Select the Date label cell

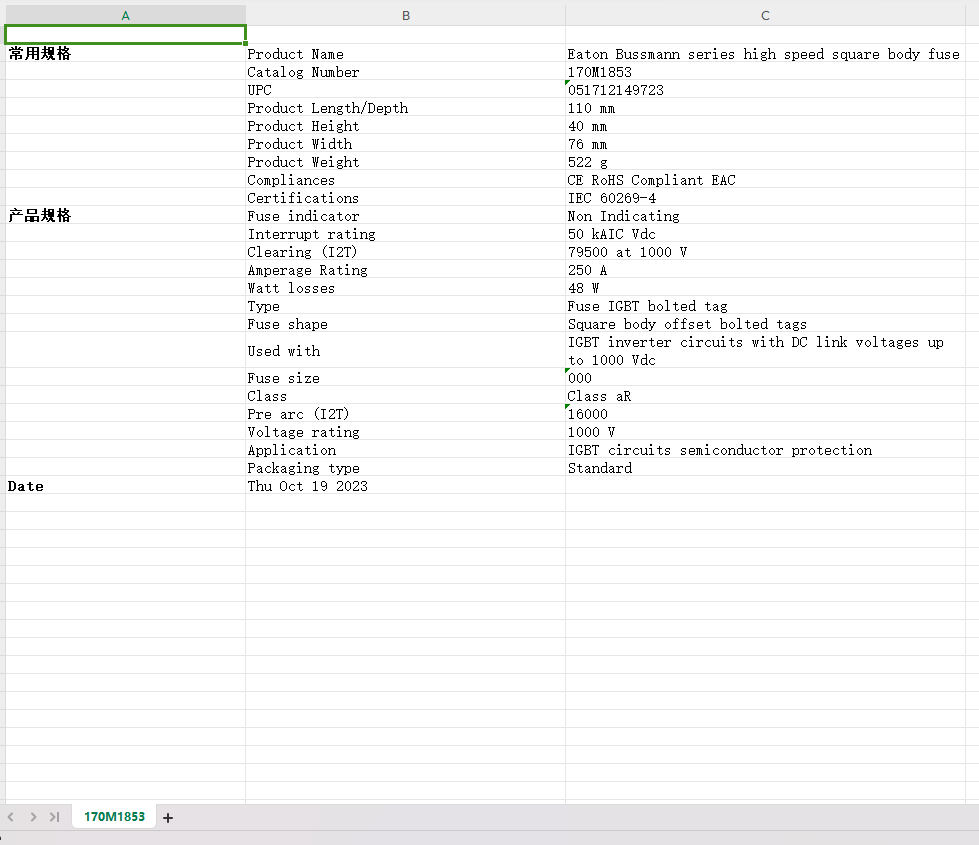pos(125,486)
